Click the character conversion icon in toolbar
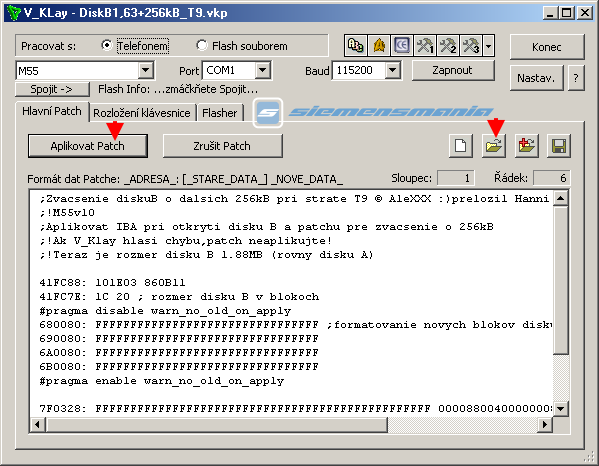Screen dimensions: 599x466 [x=356, y=46]
